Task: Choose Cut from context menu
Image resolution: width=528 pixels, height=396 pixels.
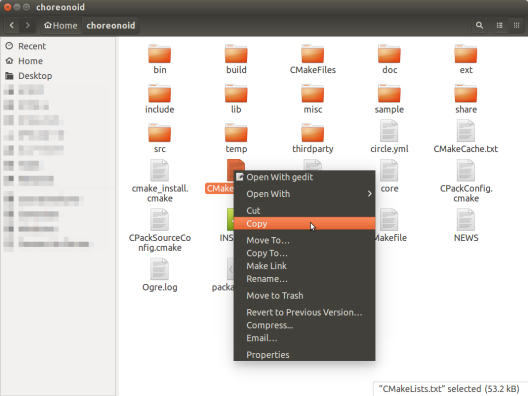Action: (x=304, y=211)
